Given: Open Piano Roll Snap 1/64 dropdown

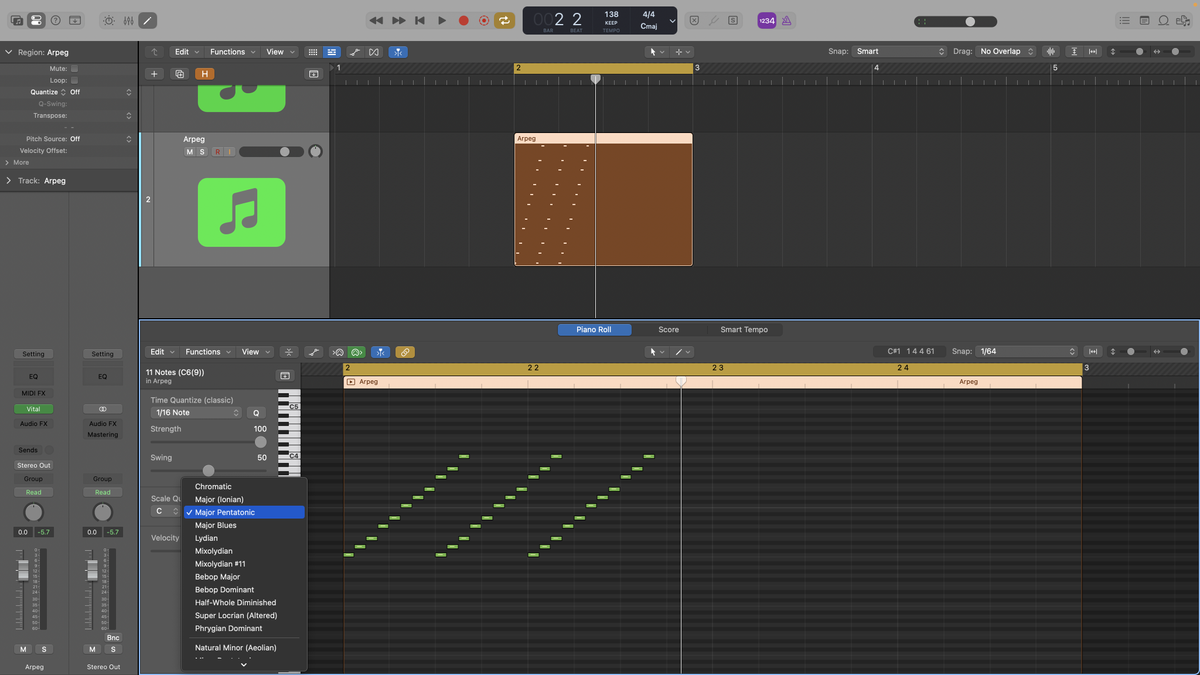Looking at the screenshot, I should coord(1027,352).
